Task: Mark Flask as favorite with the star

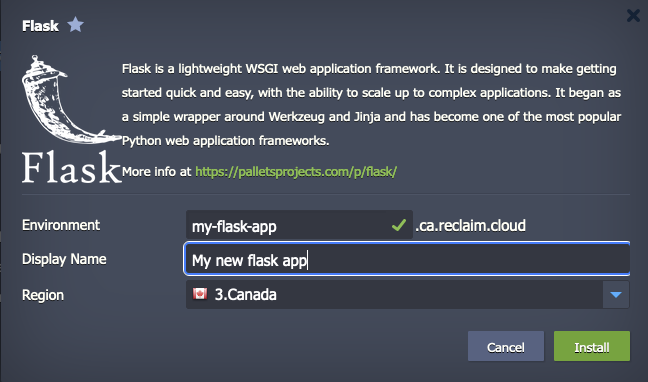Action: click(75, 25)
